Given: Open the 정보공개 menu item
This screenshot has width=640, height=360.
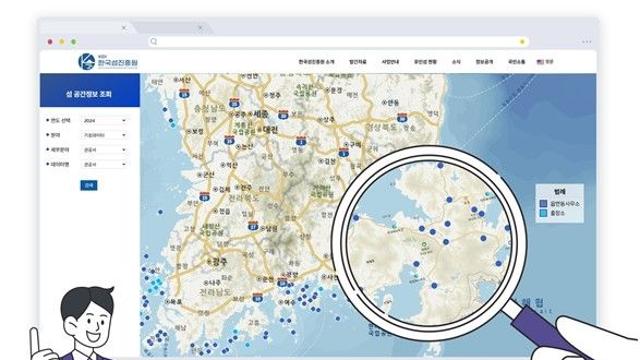Looking at the screenshot, I should click(484, 62).
